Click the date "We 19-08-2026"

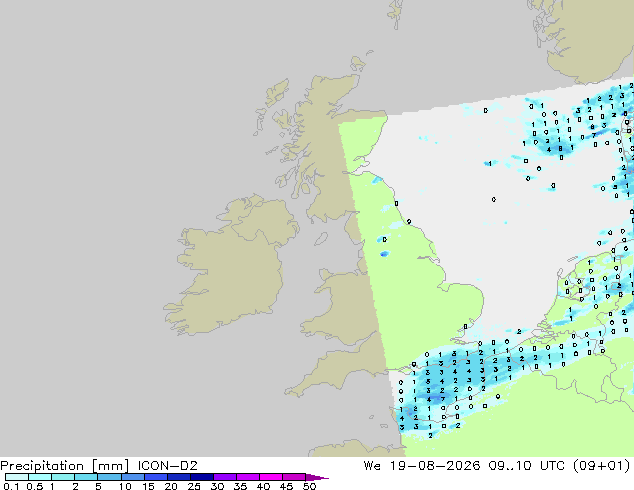422,466
